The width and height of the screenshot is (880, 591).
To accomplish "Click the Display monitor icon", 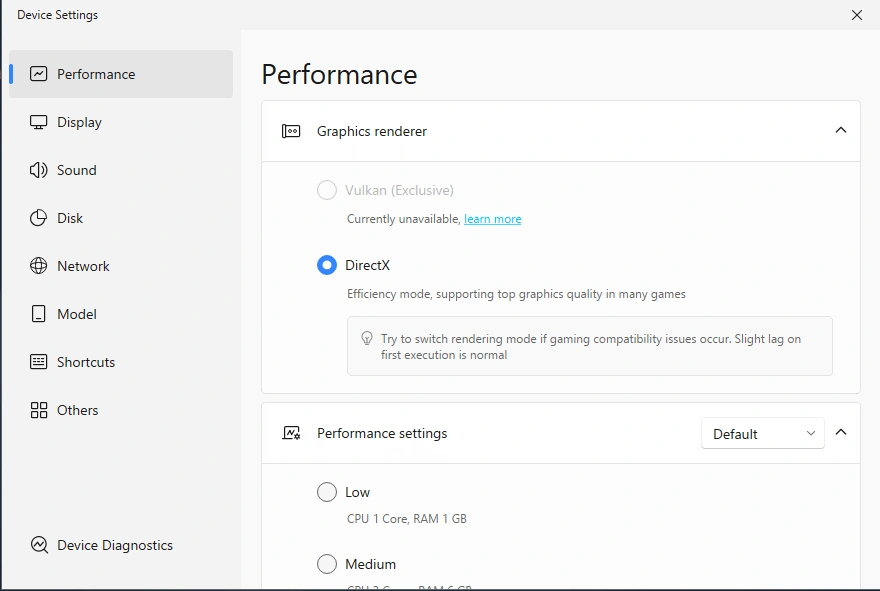I will click(39, 122).
